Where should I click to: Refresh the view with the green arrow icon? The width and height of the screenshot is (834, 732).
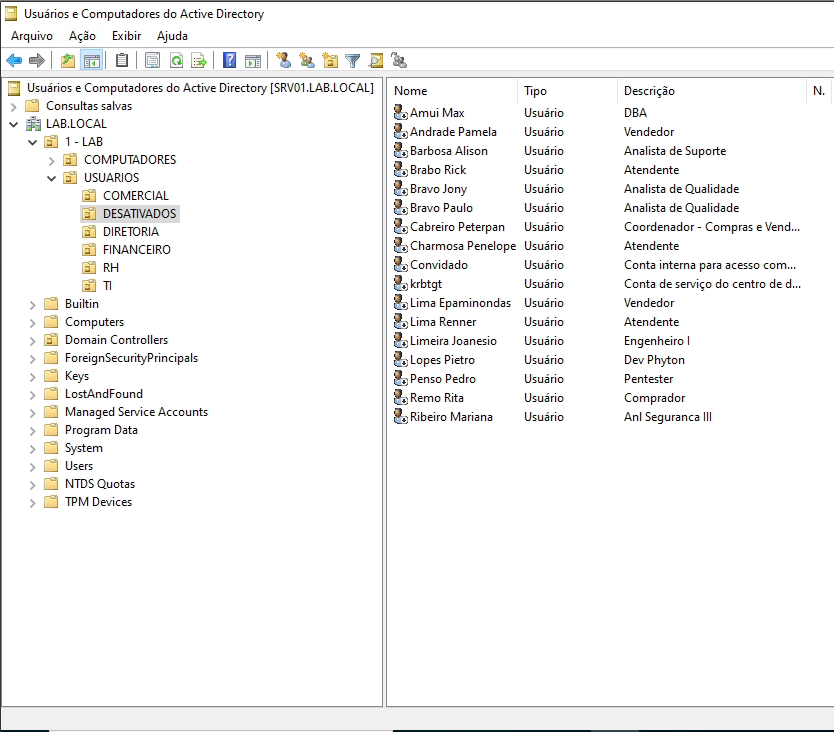click(x=176, y=61)
